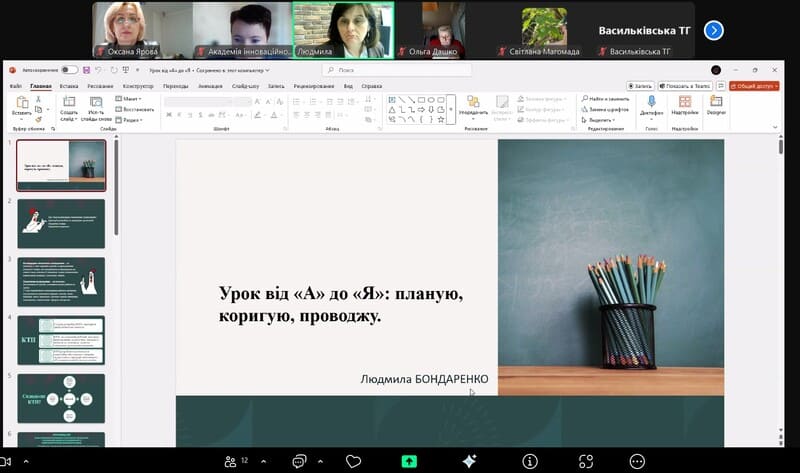Screen dimensions: 800x473
Task: Click the slide title text Урок від «А» до «Я»
Action: (341, 305)
